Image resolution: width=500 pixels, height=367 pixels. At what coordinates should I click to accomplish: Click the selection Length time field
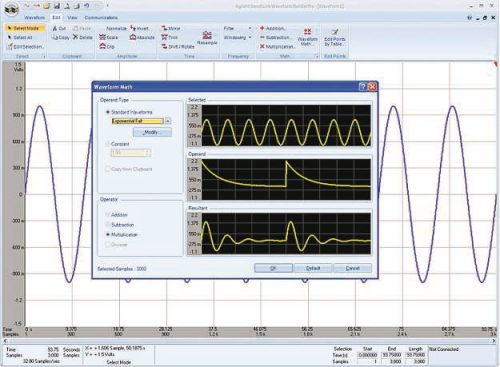pos(416,355)
